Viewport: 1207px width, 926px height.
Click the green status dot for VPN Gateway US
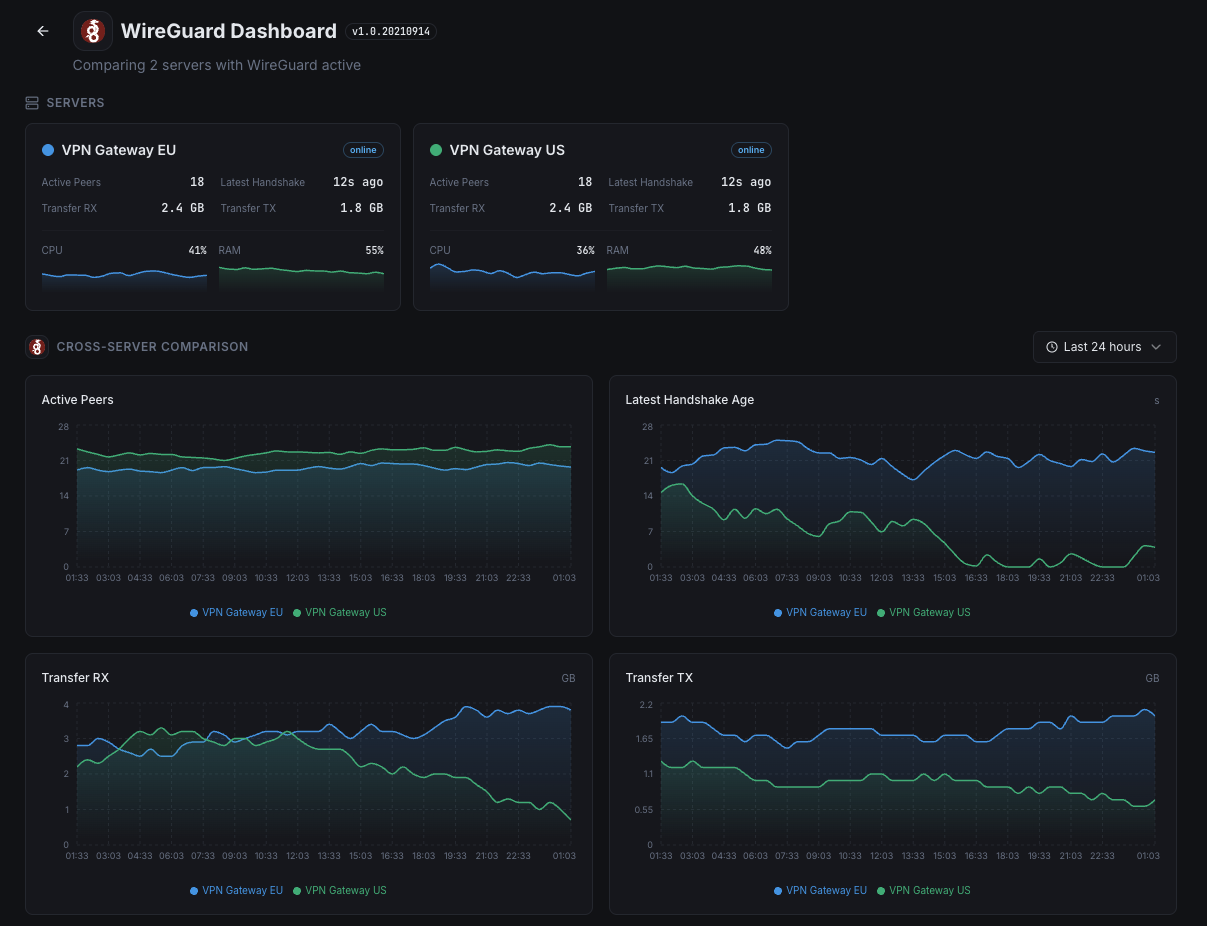[x=436, y=150]
